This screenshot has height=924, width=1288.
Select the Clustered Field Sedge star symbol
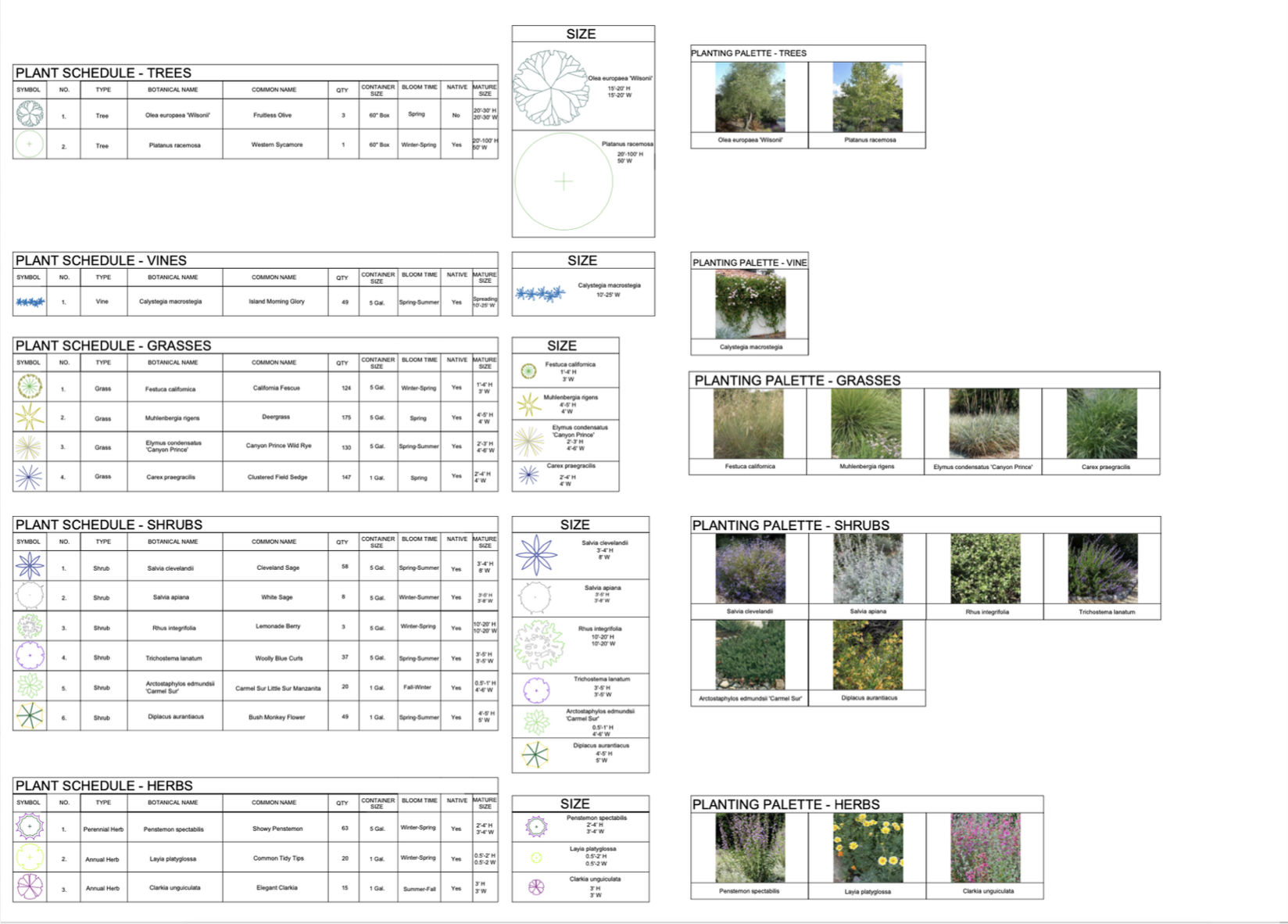(x=29, y=476)
